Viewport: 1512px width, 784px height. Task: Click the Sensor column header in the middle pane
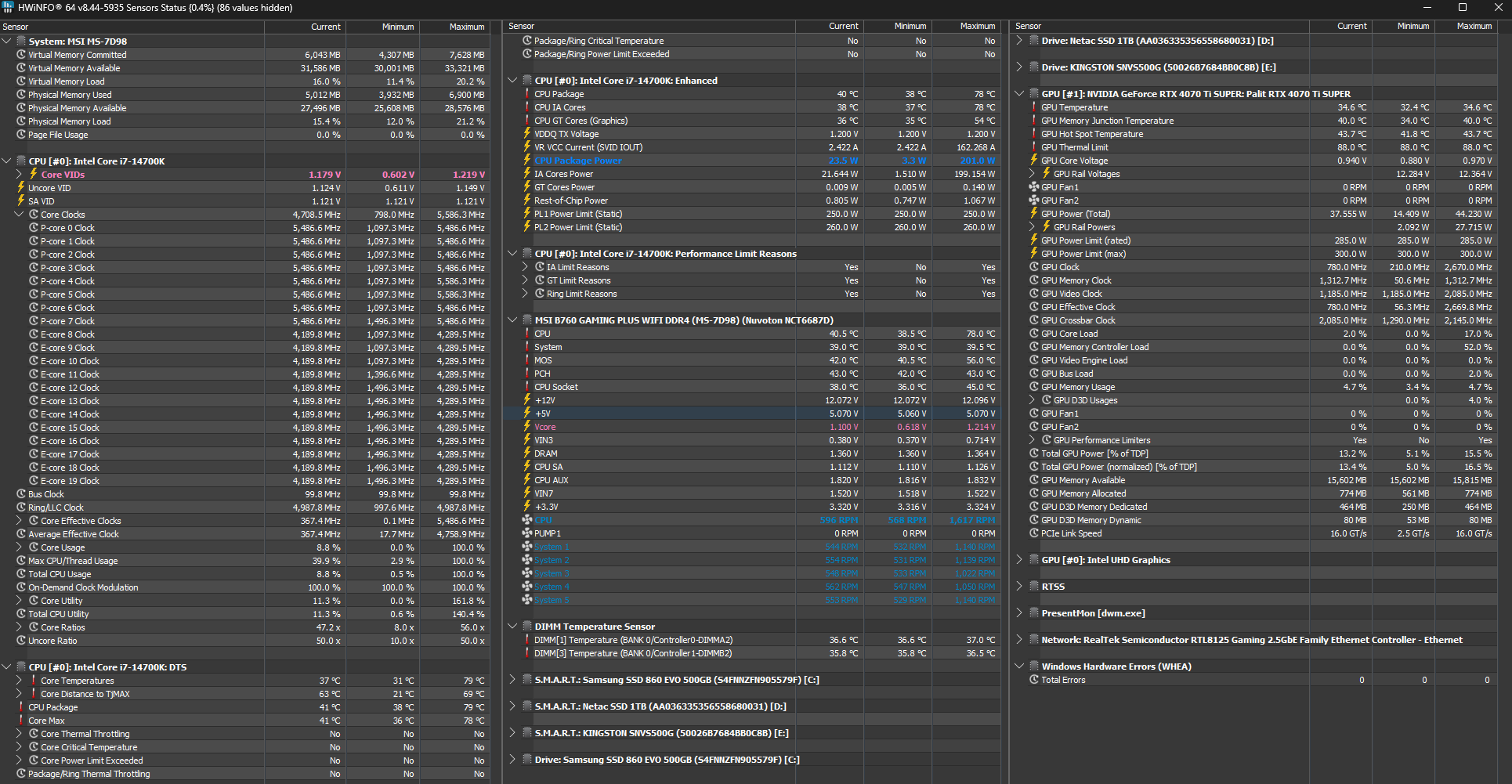(x=650, y=26)
